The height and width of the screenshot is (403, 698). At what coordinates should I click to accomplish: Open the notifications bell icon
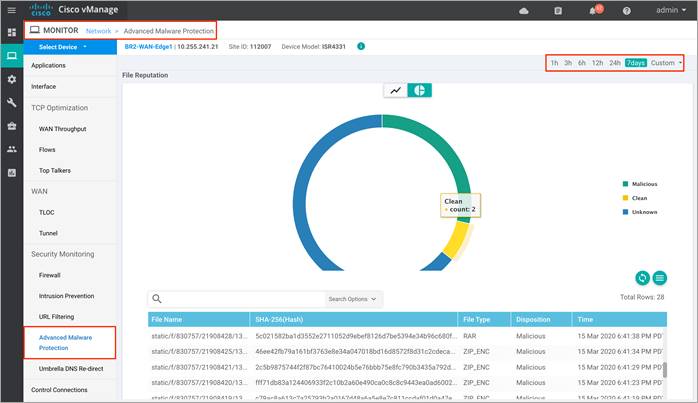[x=593, y=11]
